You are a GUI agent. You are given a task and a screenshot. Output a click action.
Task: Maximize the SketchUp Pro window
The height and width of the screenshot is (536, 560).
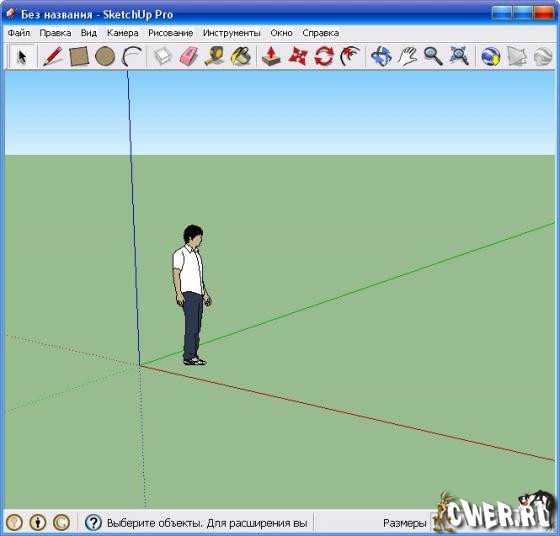[x=522, y=13]
